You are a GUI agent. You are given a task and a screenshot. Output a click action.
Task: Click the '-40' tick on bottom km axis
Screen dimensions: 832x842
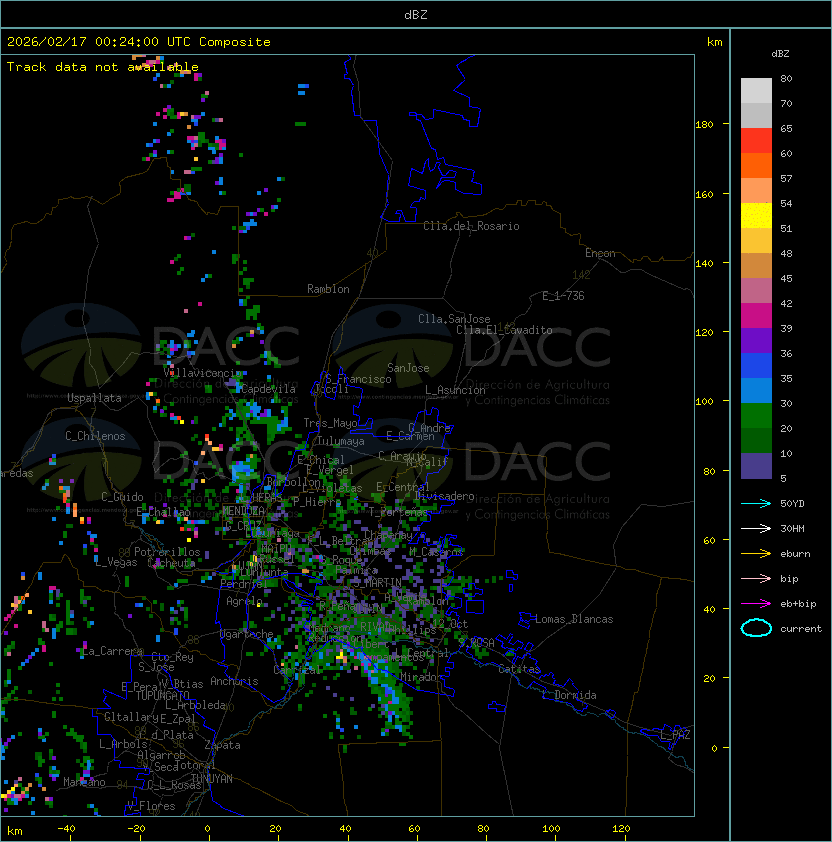[x=66, y=829]
